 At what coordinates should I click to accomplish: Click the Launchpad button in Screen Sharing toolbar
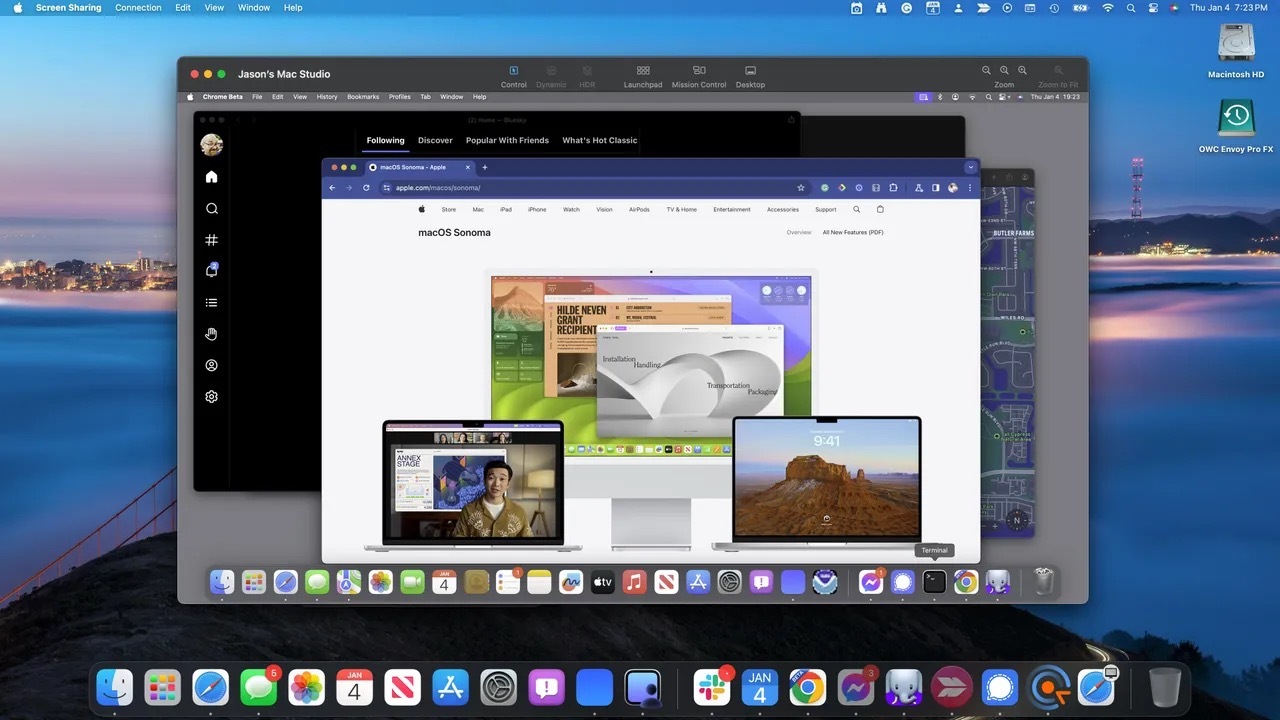click(643, 76)
